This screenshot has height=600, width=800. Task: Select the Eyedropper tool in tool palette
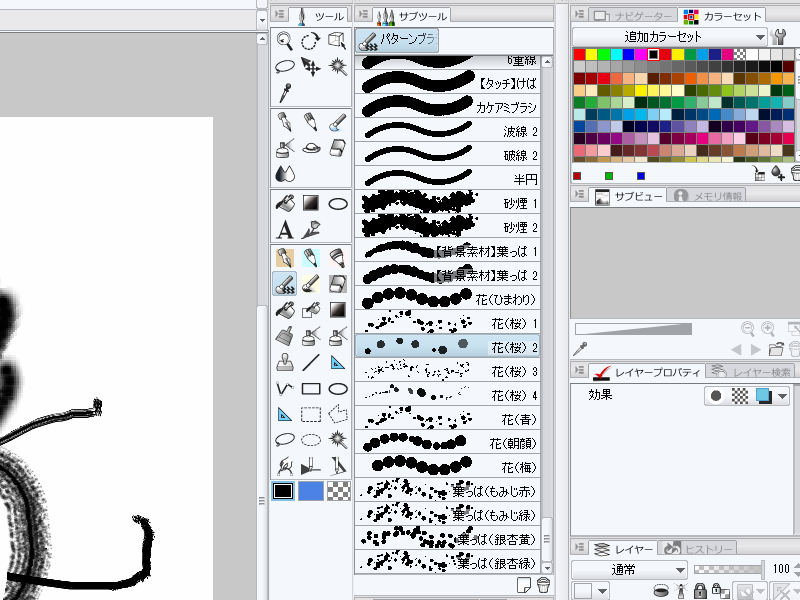(x=284, y=93)
